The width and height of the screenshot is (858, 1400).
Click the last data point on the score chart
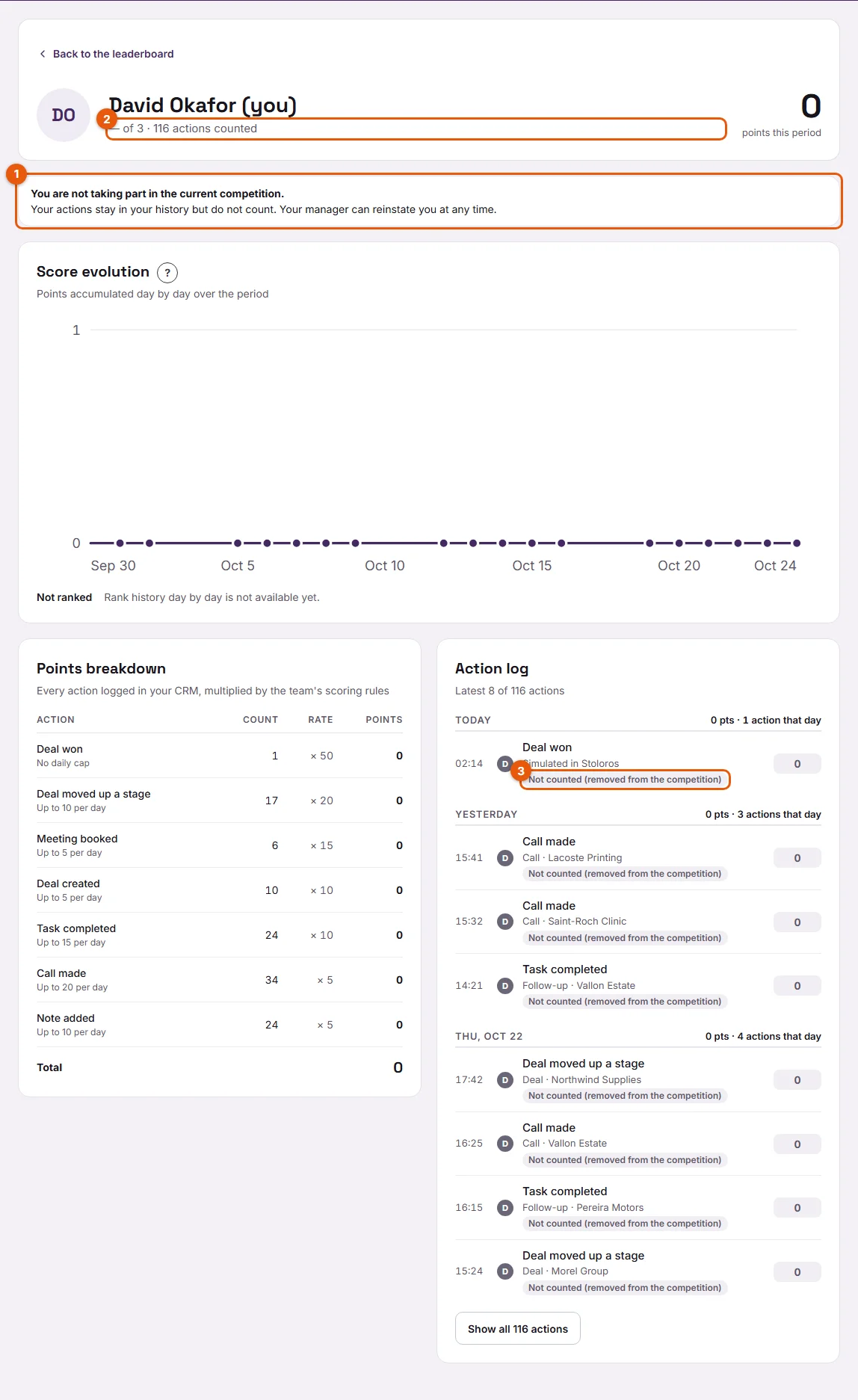(x=797, y=543)
